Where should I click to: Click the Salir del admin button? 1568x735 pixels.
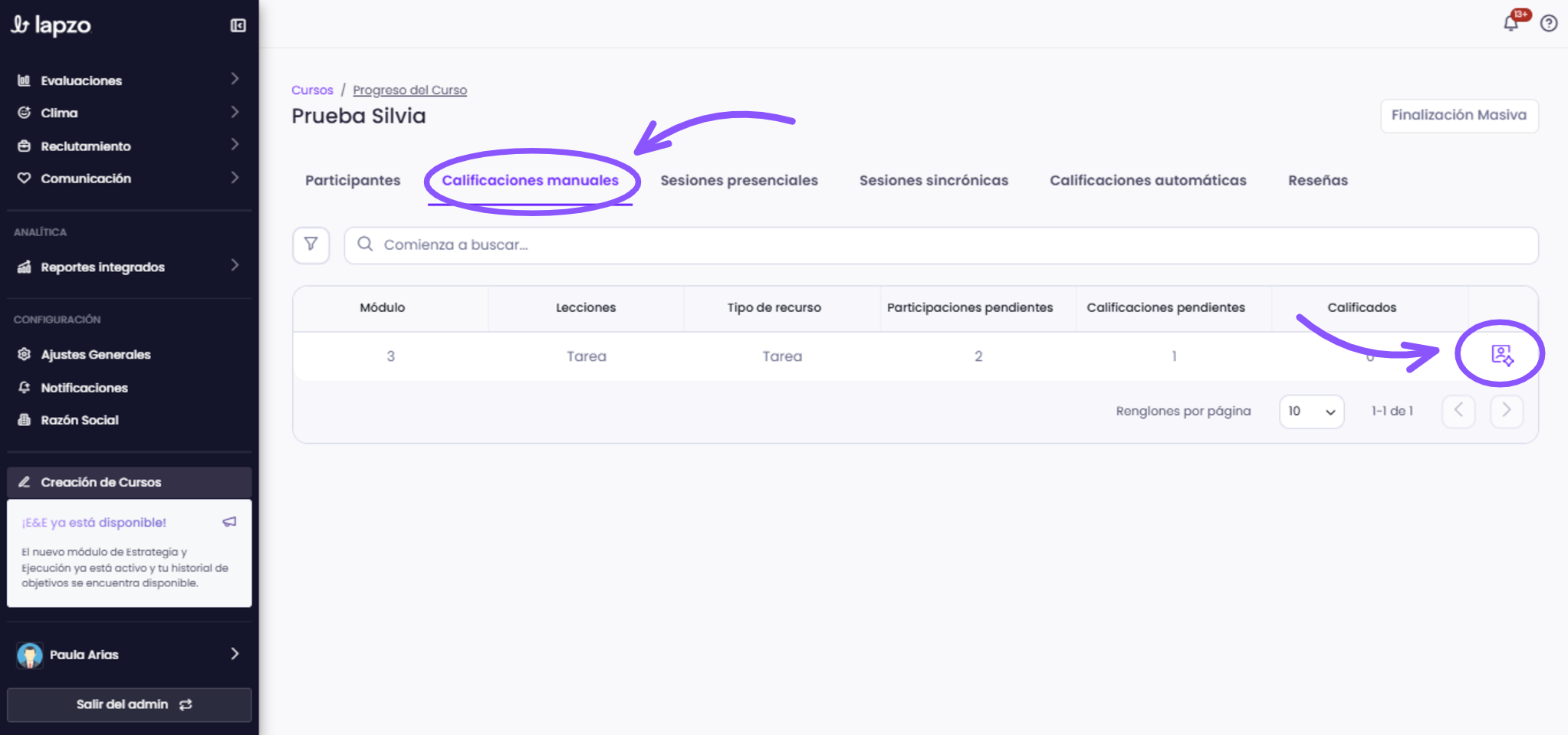(x=130, y=704)
